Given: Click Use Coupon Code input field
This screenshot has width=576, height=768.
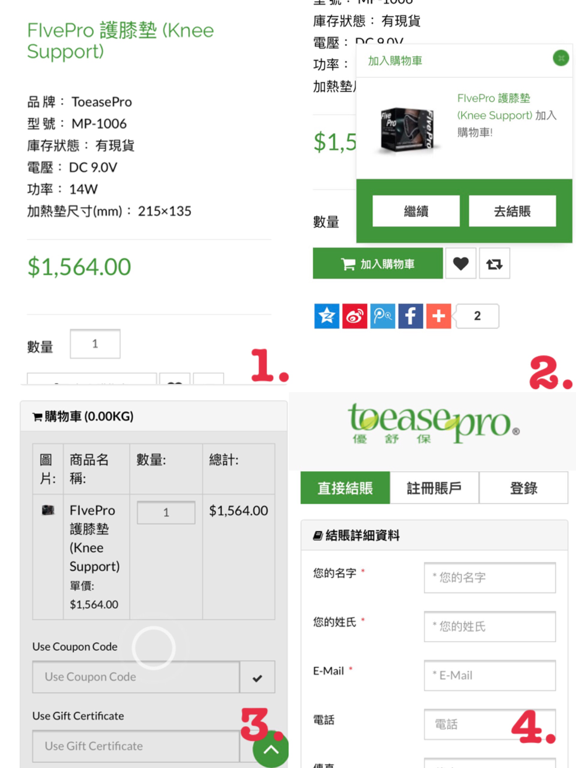Looking at the screenshot, I should 136,677.
